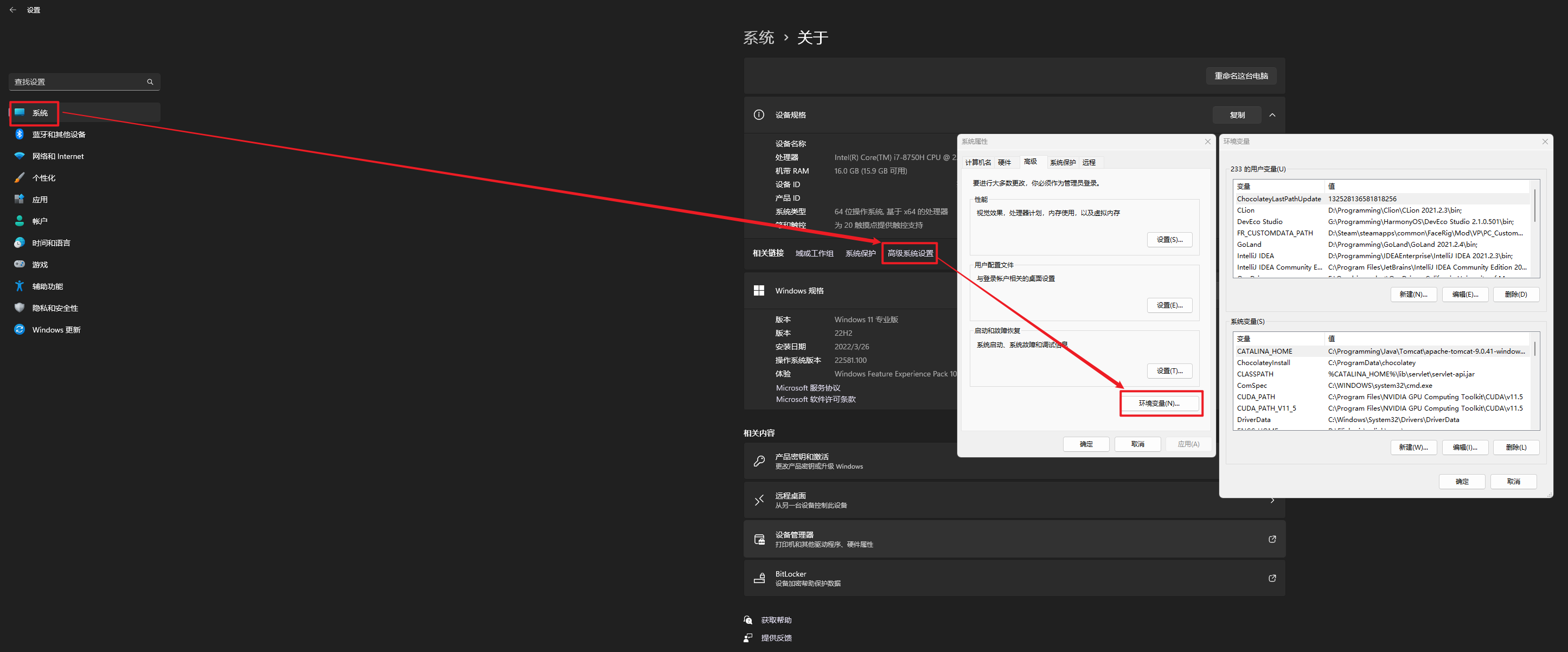Select ChocolateyLastPathUpdate user variable row
This screenshot has height=652, width=1568.
point(1381,199)
